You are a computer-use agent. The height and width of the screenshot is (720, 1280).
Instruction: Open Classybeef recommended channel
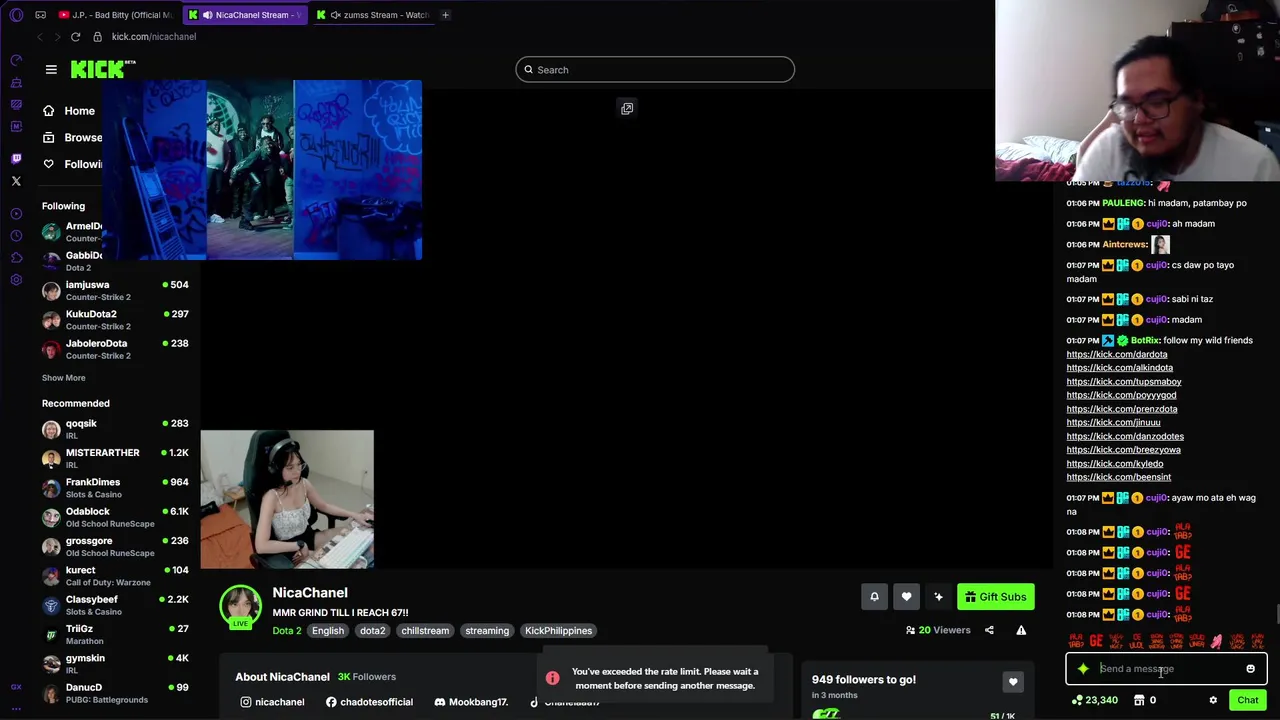point(115,605)
